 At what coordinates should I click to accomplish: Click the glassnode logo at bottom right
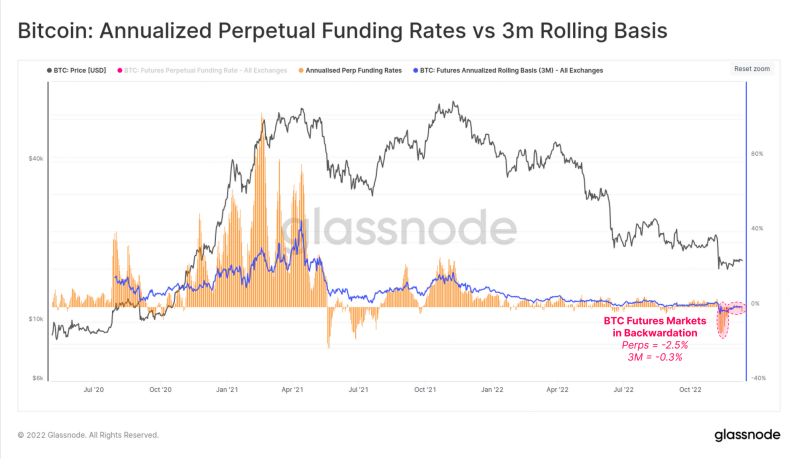[747, 435]
